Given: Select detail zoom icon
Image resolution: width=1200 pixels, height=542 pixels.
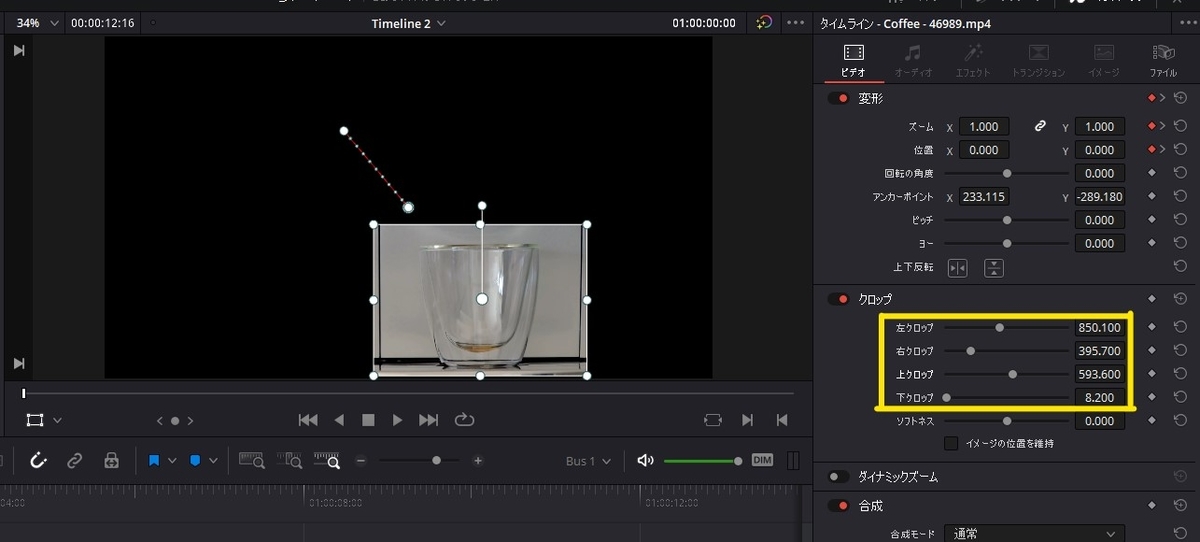Looking at the screenshot, I should 290,461.
